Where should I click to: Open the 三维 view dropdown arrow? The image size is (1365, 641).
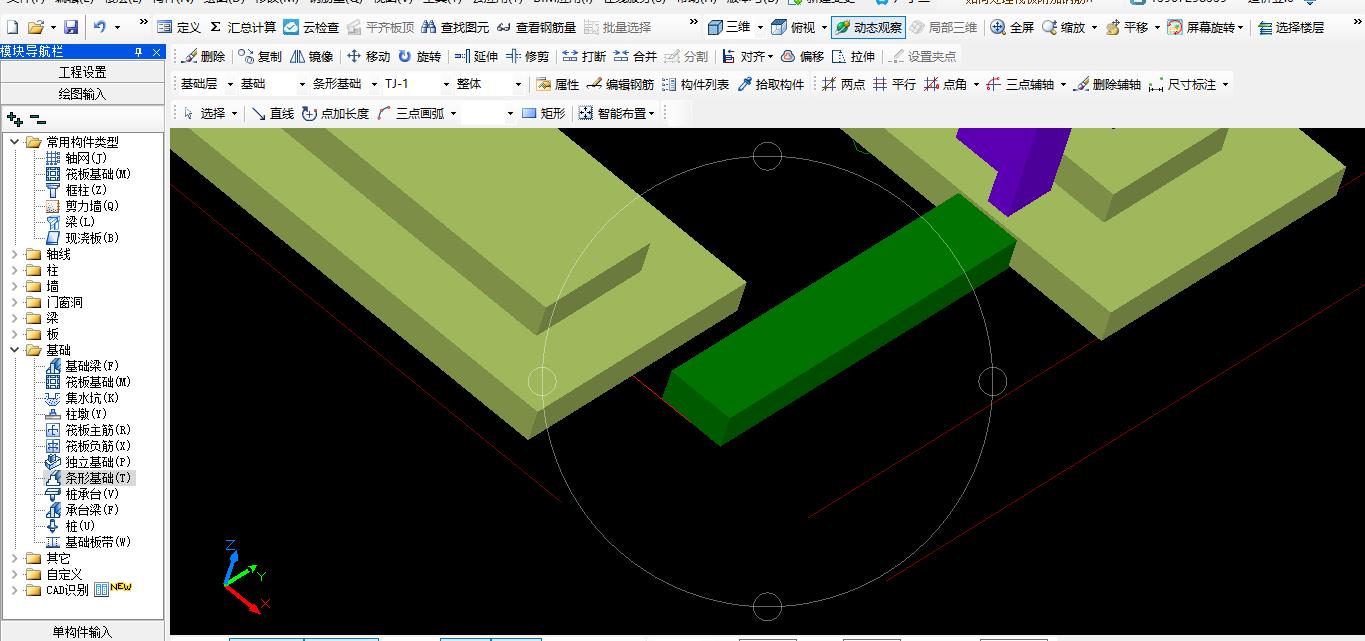(x=760, y=27)
